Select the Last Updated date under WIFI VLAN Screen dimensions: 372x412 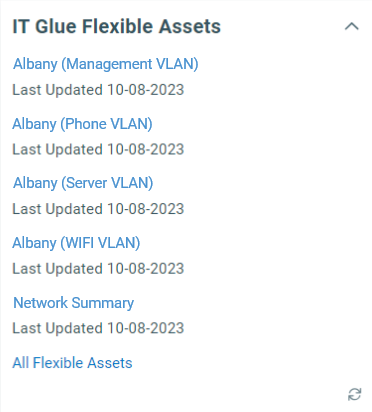click(146, 269)
